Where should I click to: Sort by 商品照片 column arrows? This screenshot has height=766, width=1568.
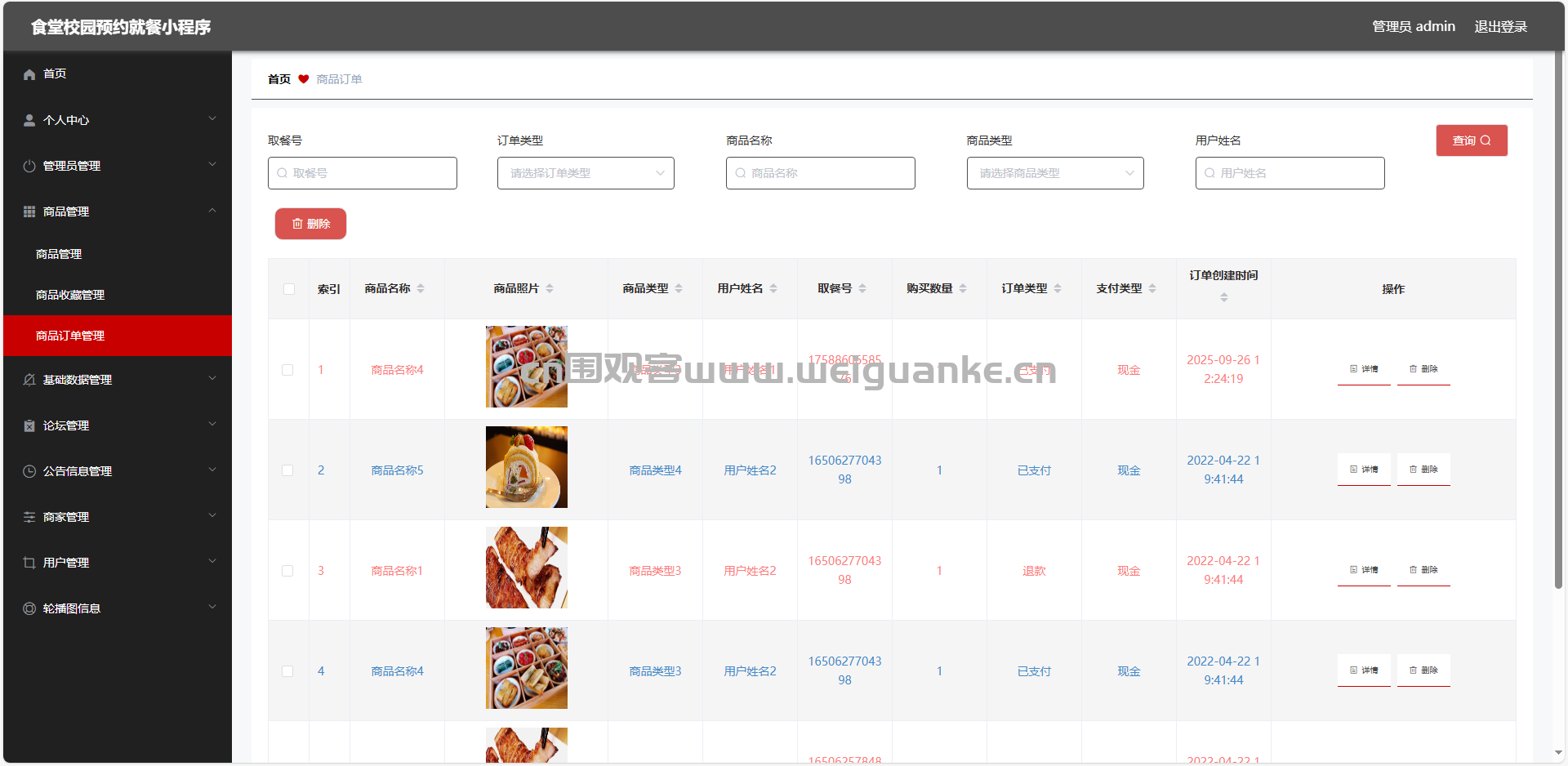550,288
